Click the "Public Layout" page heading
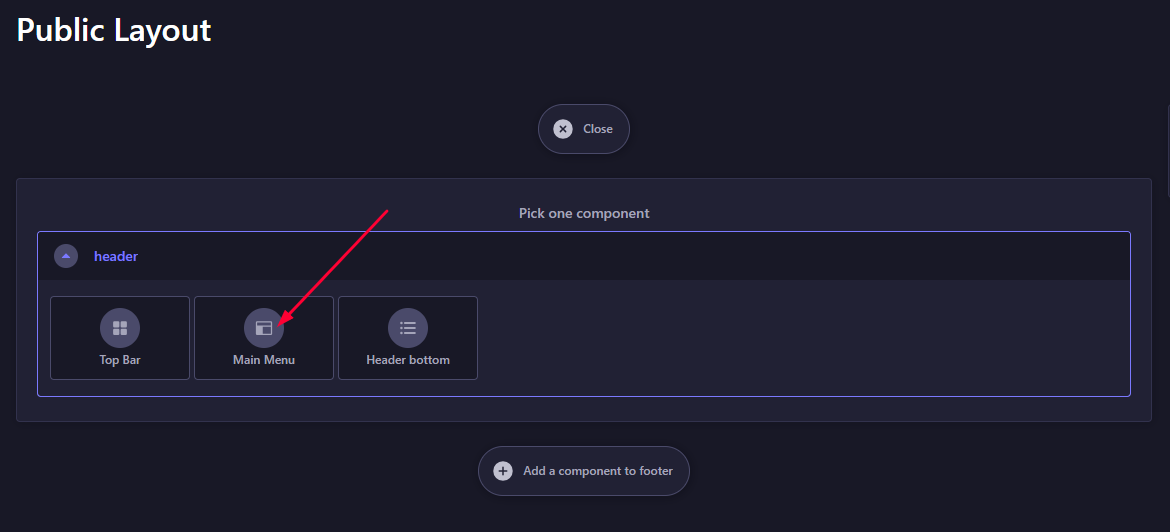 (114, 31)
